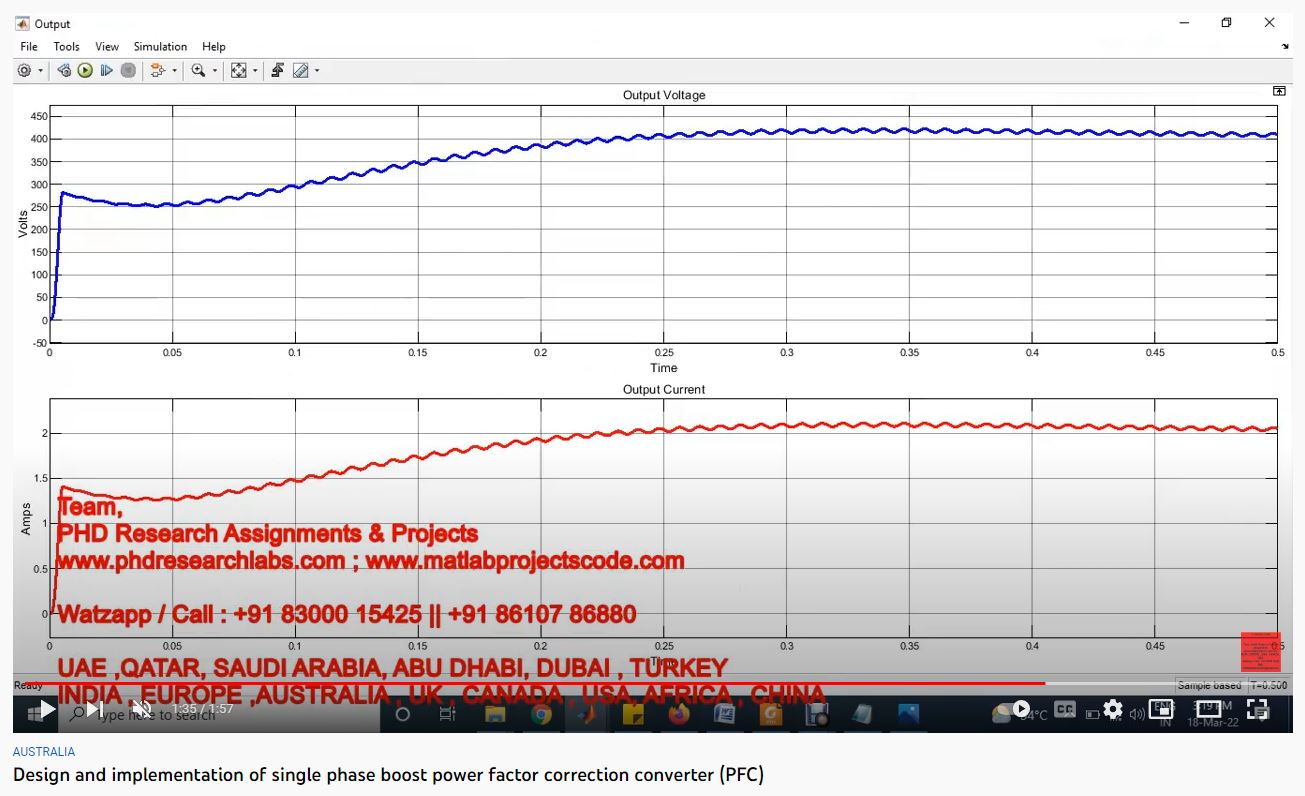
Task: Open the File menu
Action: coord(29,46)
